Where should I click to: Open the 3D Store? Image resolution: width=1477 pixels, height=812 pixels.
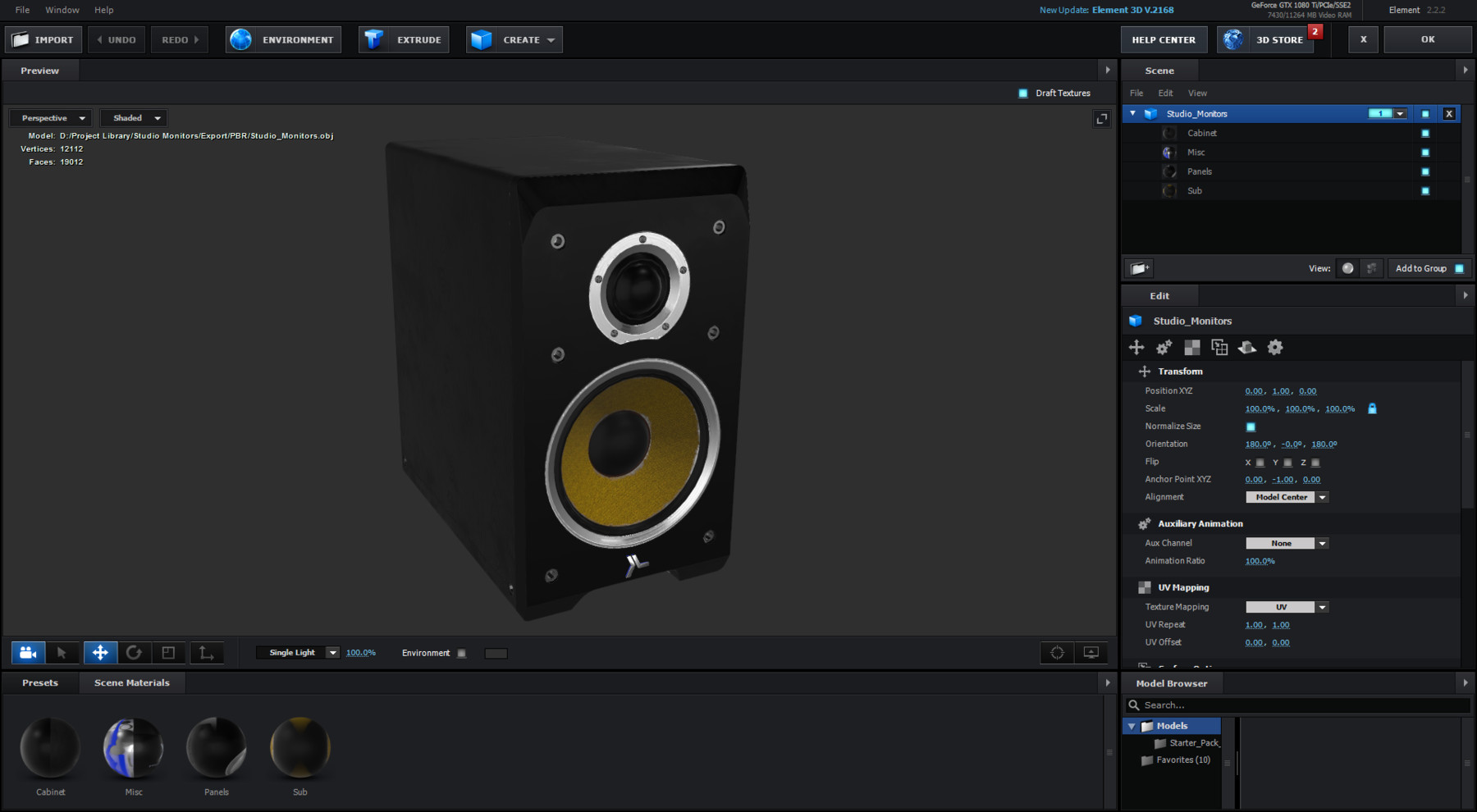coord(1278,39)
